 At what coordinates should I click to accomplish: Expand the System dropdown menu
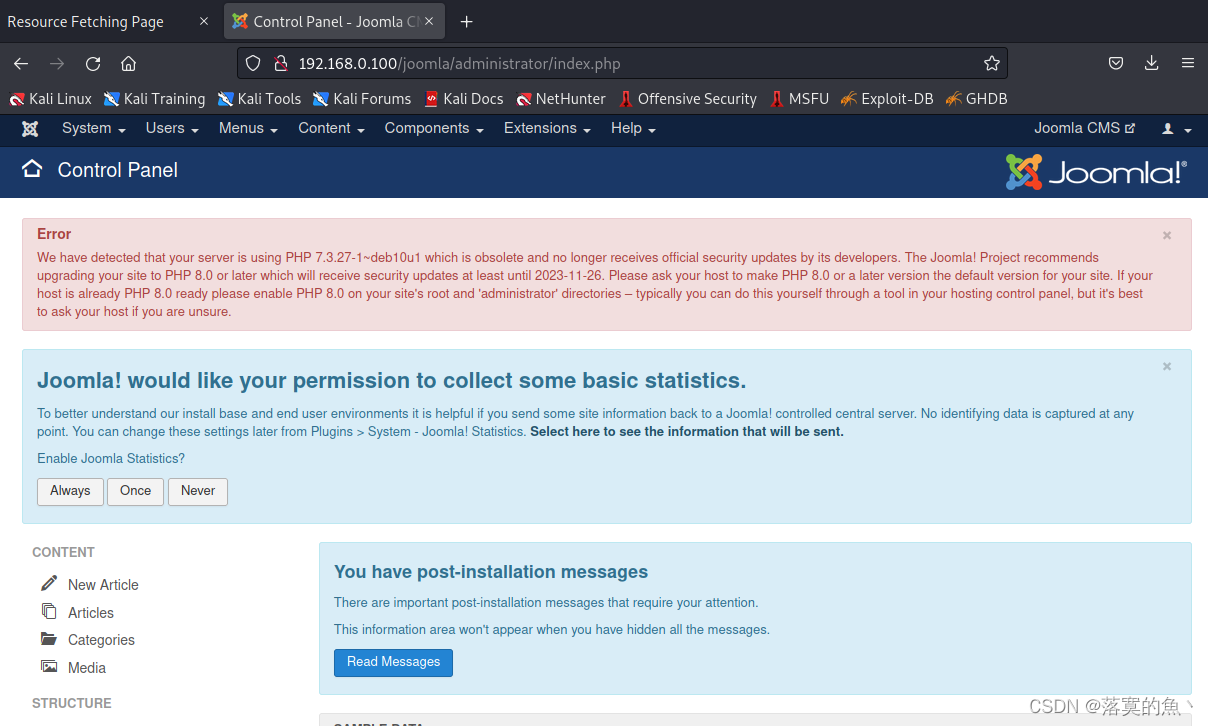[93, 128]
